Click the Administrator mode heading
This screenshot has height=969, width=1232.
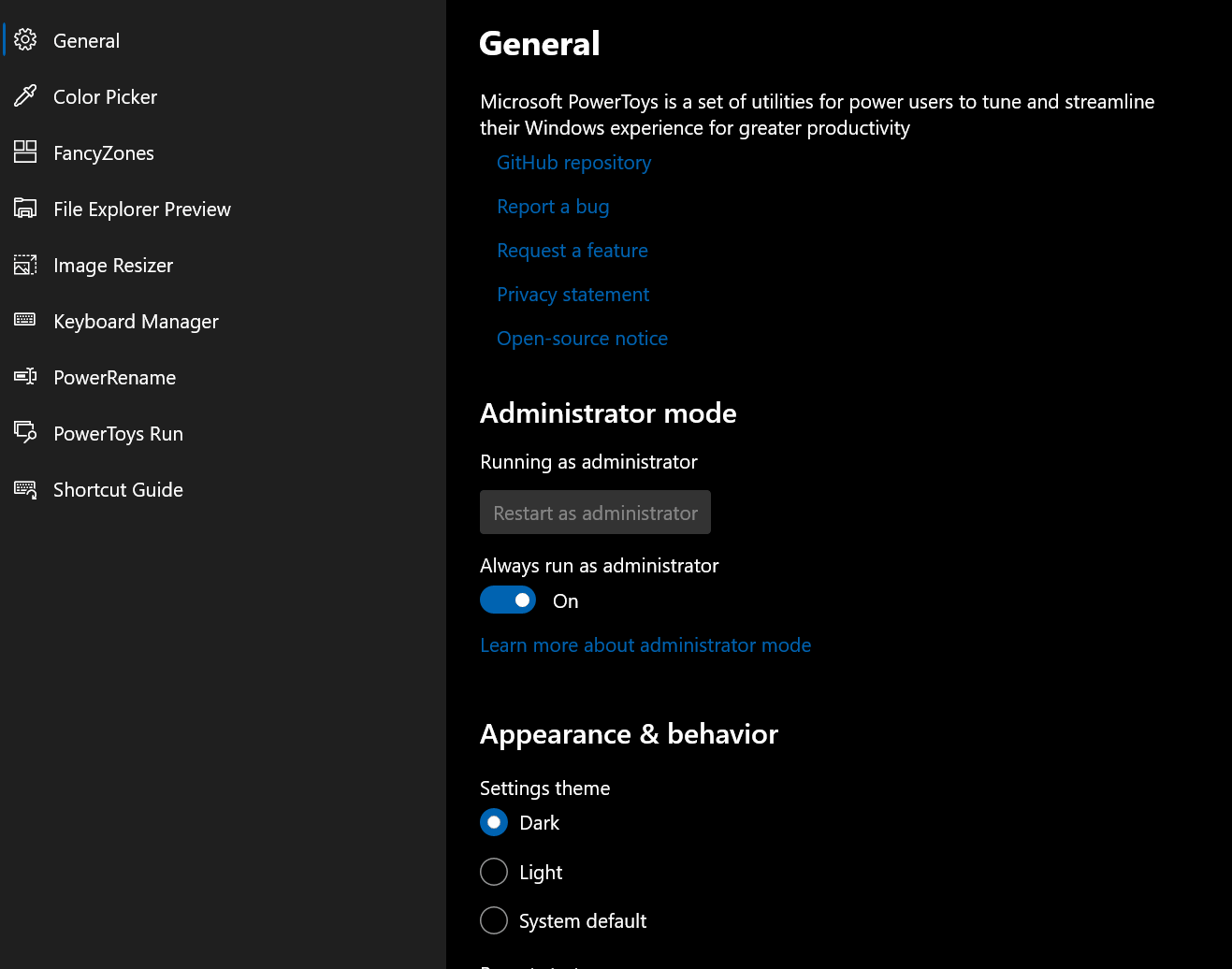(x=608, y=413)
